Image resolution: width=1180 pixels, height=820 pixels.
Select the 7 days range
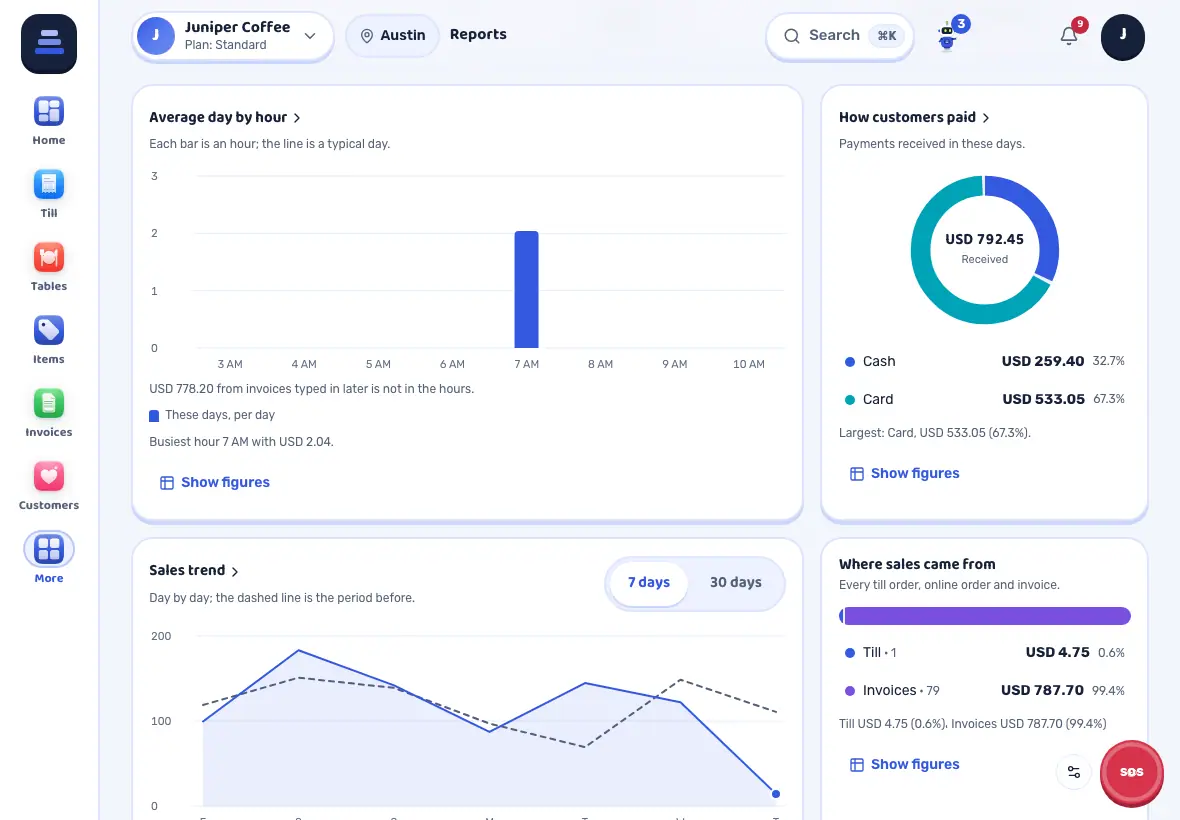tap(649, 582)
